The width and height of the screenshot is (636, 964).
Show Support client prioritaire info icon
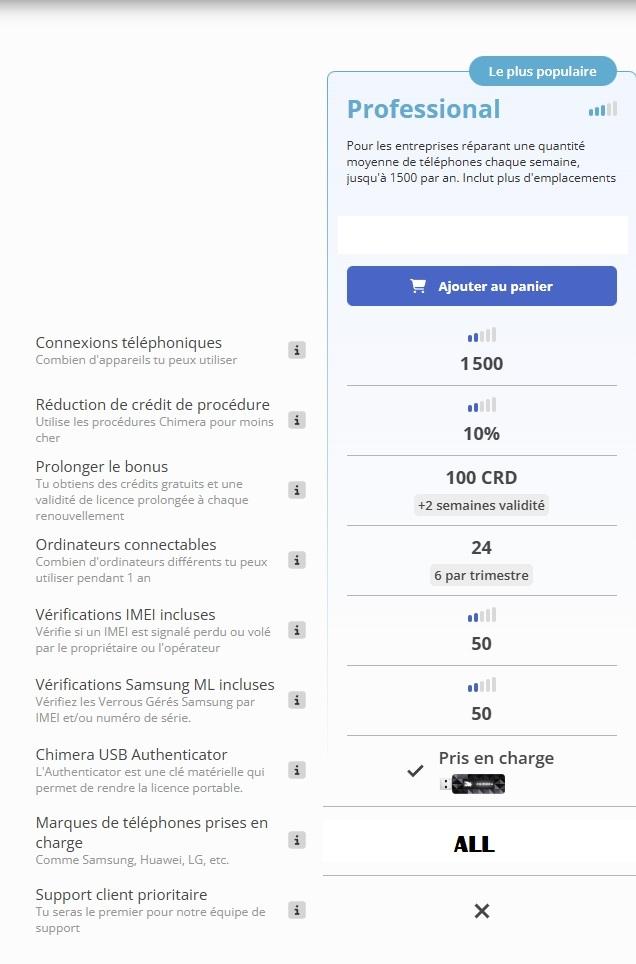click(x=297, y=910)
